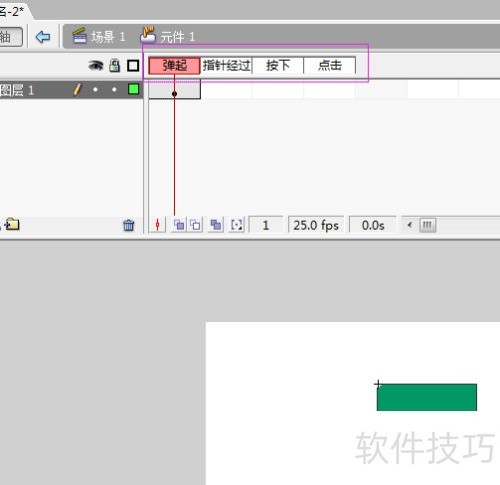This screenshot has height=485, width=500.
Task: Click the center frame button under the timeline
Action: click(x=157, y=225)
